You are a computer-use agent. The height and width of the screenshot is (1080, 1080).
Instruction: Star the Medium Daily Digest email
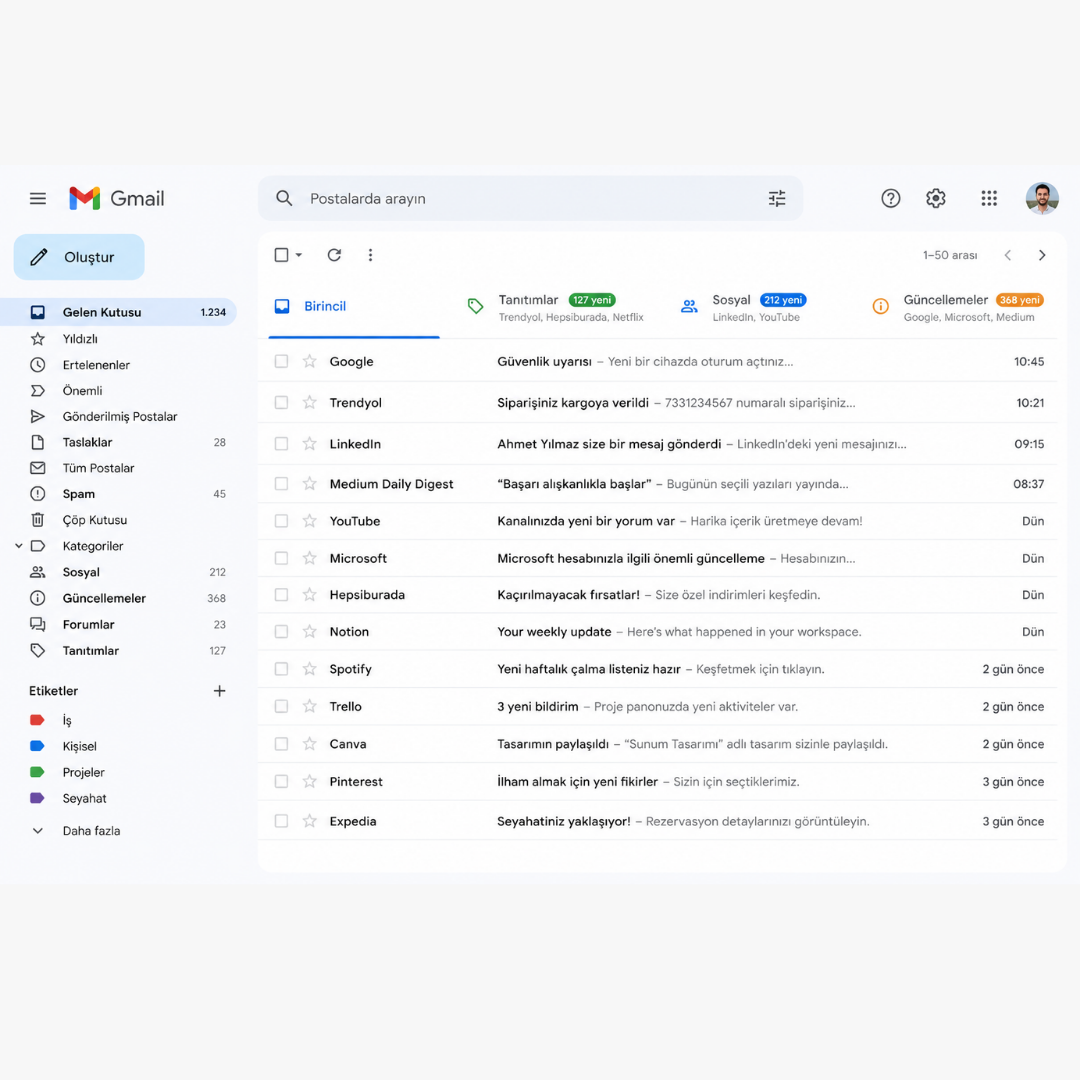[x=309, y=484]
